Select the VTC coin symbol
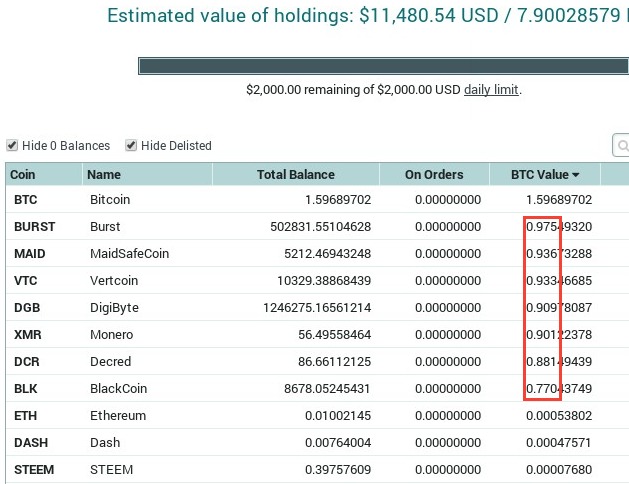The image size is (629, 484). 26,280
